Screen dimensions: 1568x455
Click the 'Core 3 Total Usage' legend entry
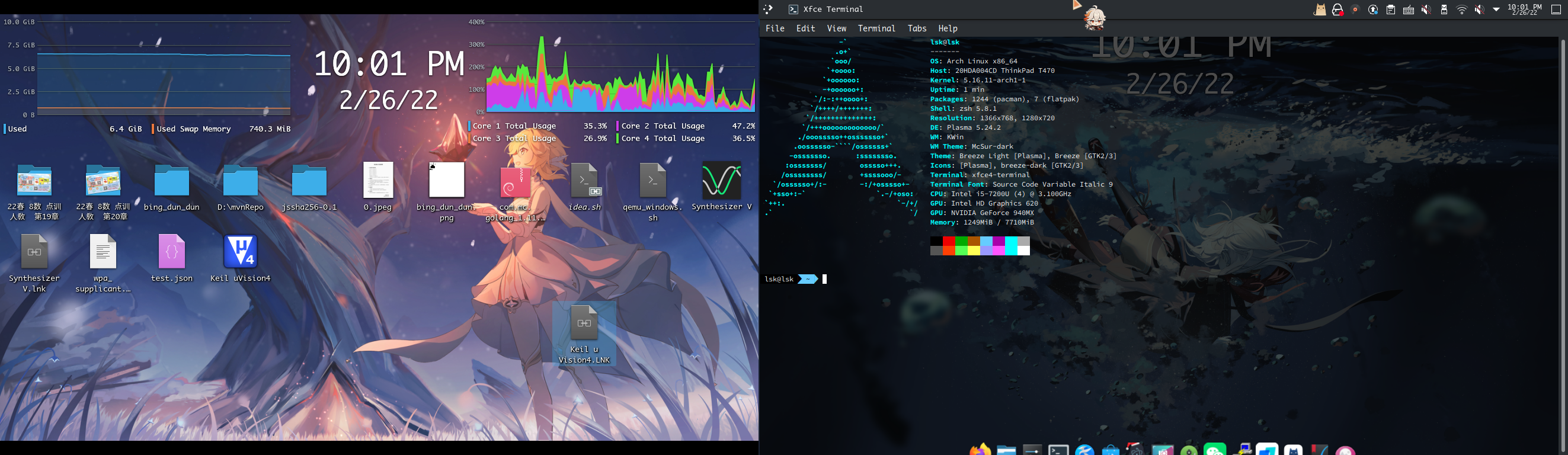point(514,139)
